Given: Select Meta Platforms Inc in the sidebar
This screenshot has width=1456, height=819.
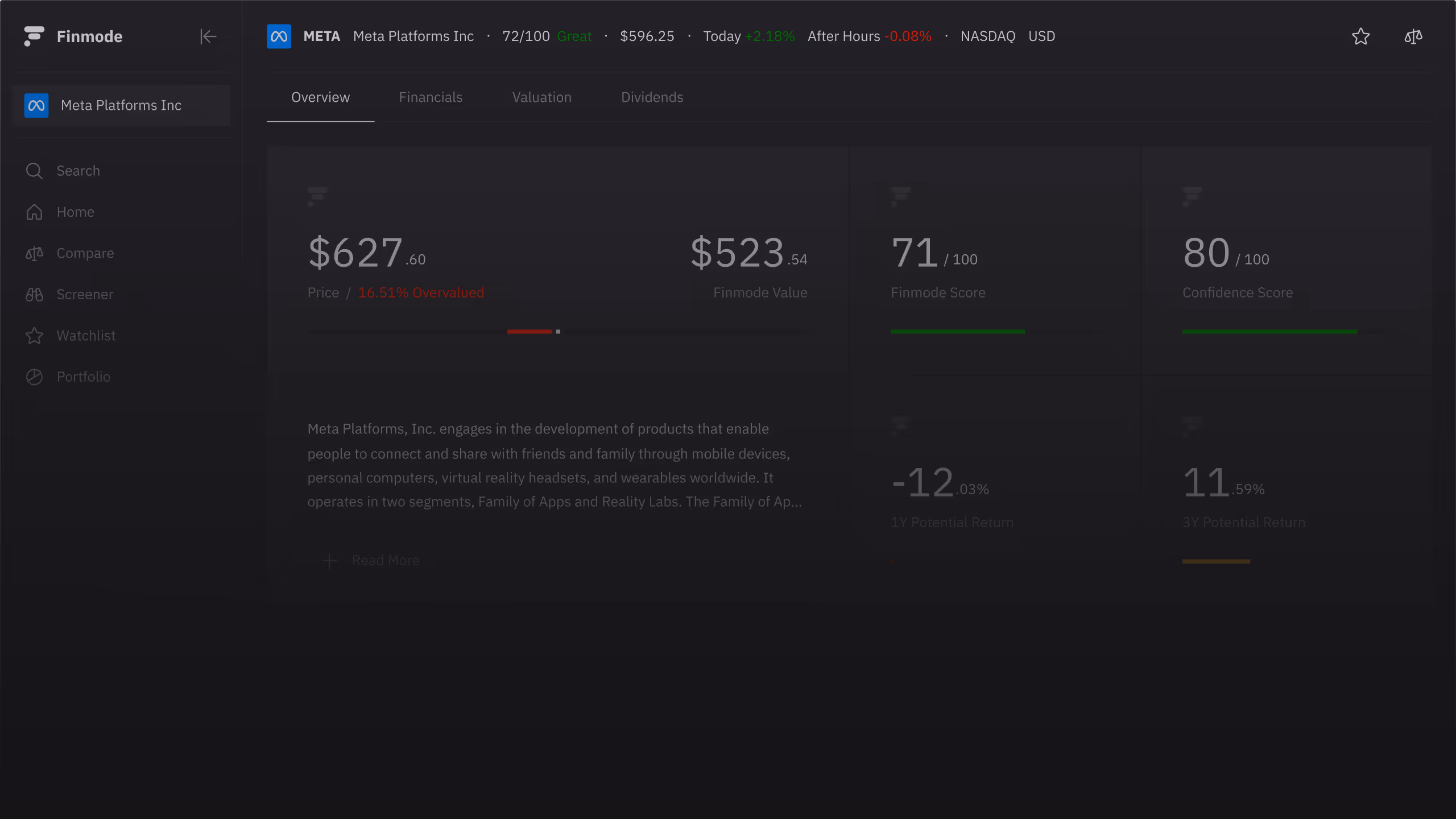Looking at the screenshot, I should pos(121,105).
